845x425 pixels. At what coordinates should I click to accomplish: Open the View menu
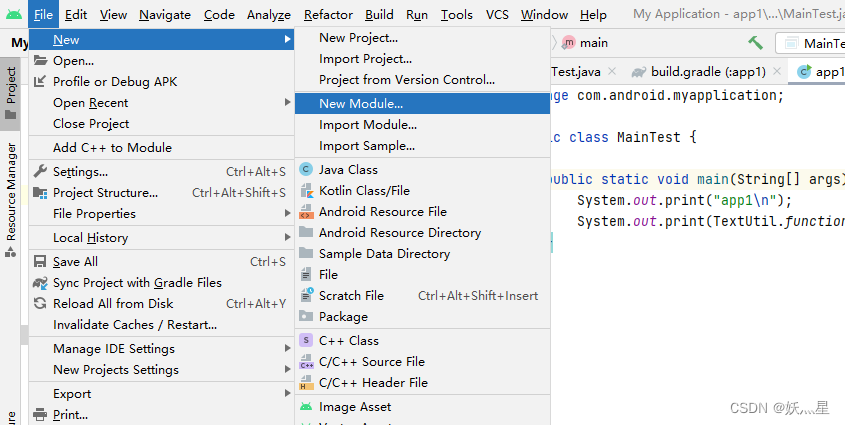tap(113, 15)
